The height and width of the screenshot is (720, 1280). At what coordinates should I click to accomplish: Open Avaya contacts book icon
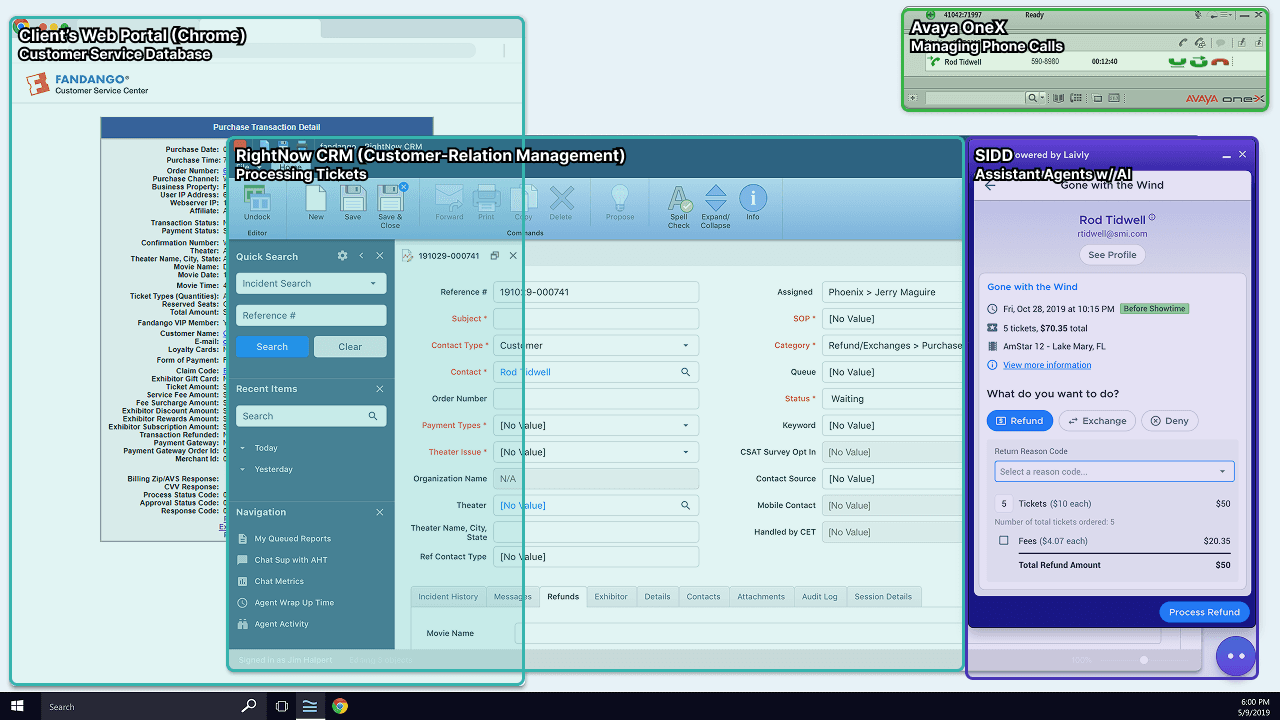point(1058,98)
